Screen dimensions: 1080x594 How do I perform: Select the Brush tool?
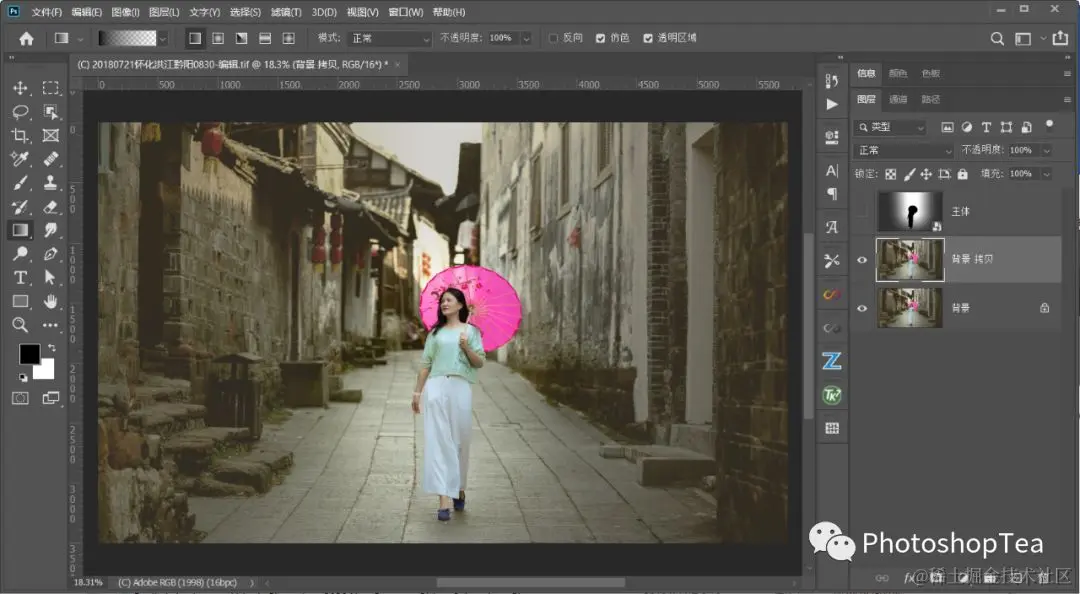[x=20, y=183]
